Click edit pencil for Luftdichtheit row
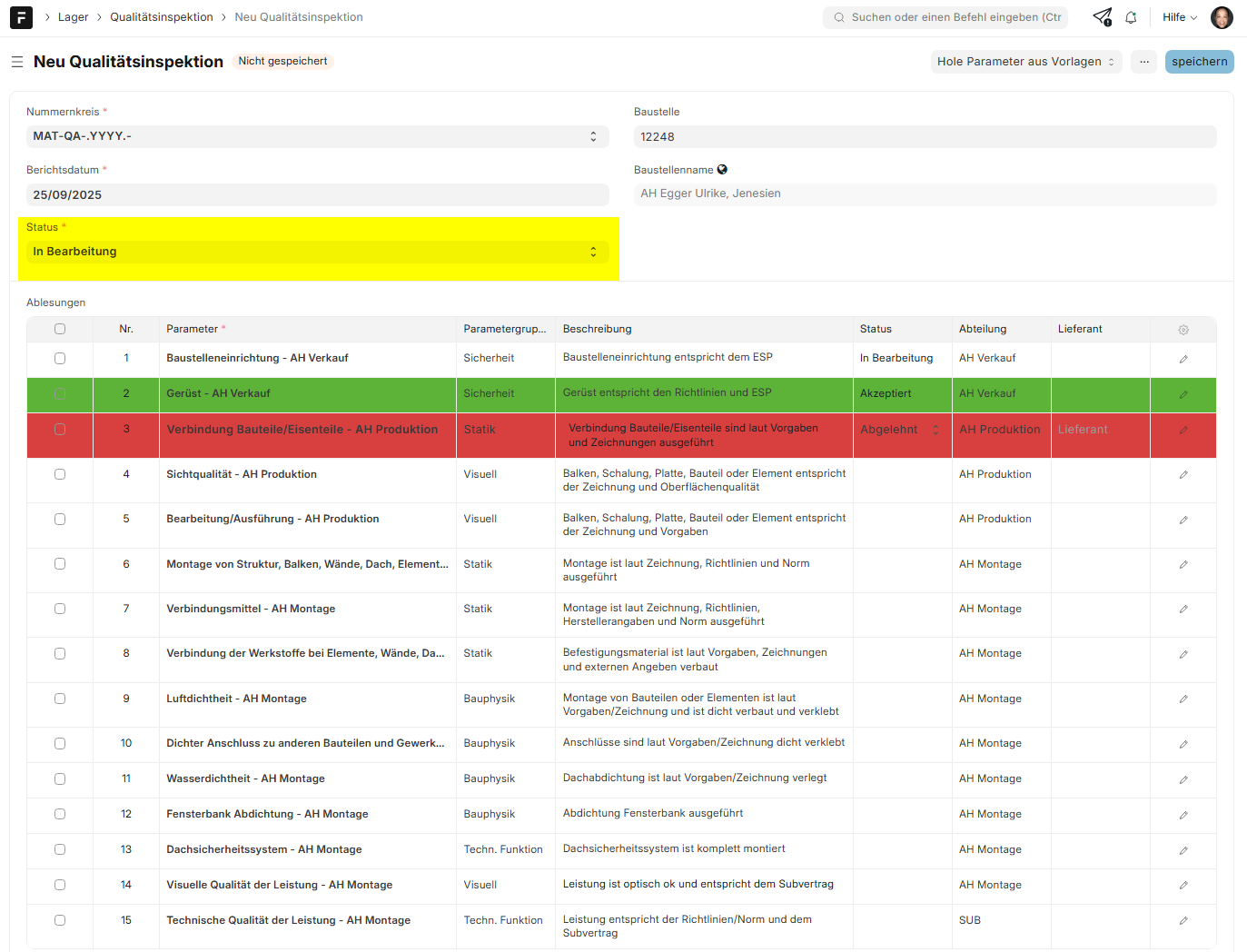 coord(1183,699)
